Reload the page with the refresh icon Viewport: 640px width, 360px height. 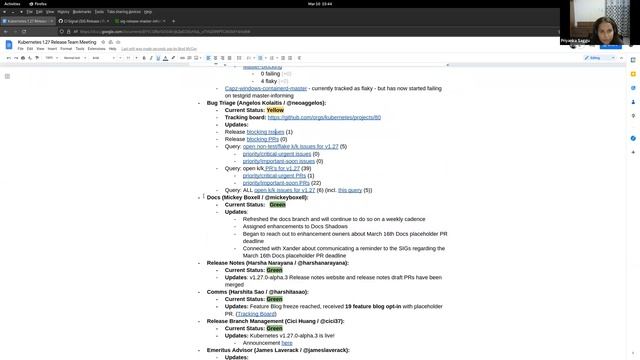point(24,31)
